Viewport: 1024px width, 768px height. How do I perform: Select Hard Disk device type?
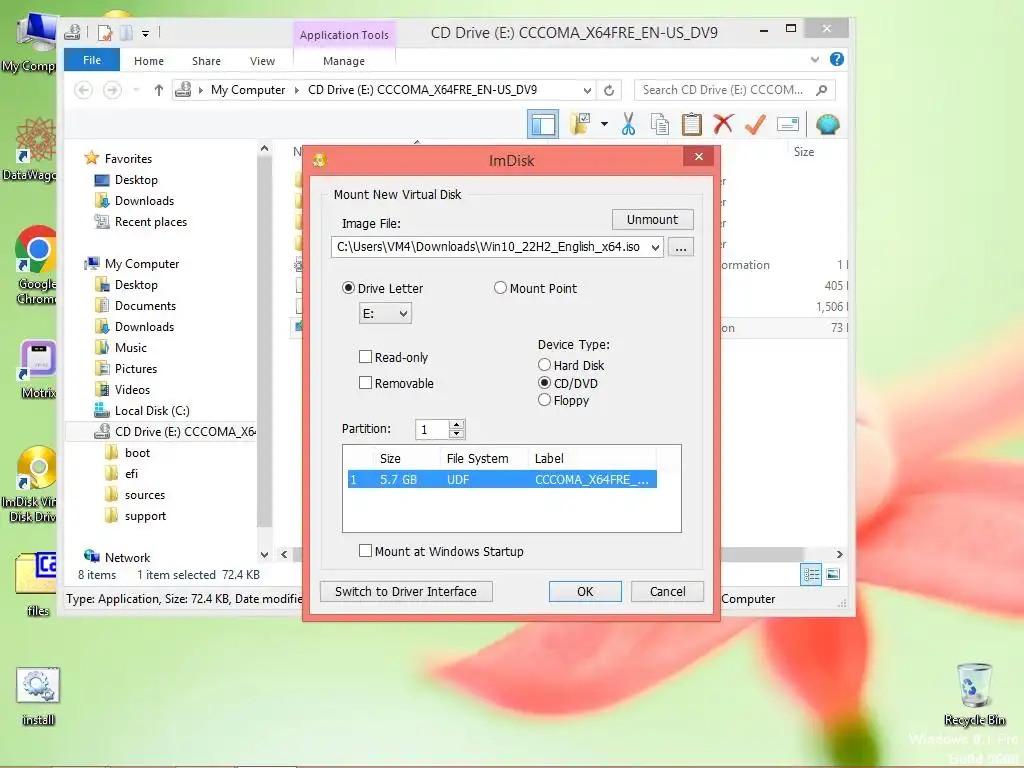pos(545,364)
